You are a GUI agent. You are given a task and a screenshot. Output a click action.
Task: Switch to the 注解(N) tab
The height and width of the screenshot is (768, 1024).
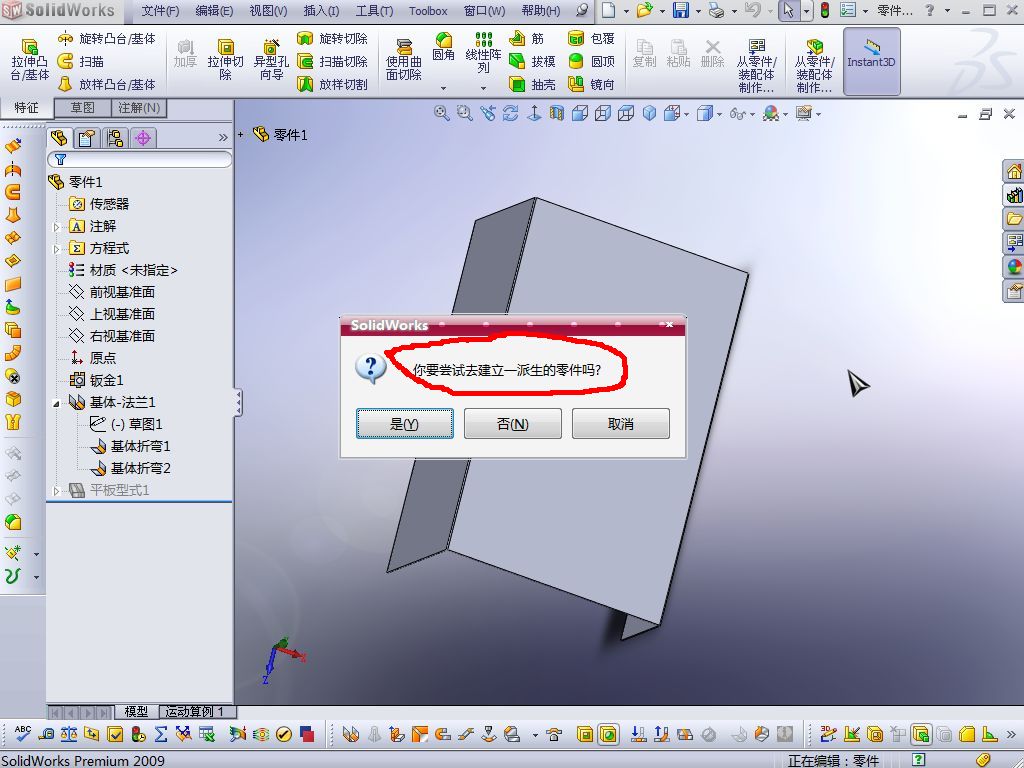coord(139,108)
